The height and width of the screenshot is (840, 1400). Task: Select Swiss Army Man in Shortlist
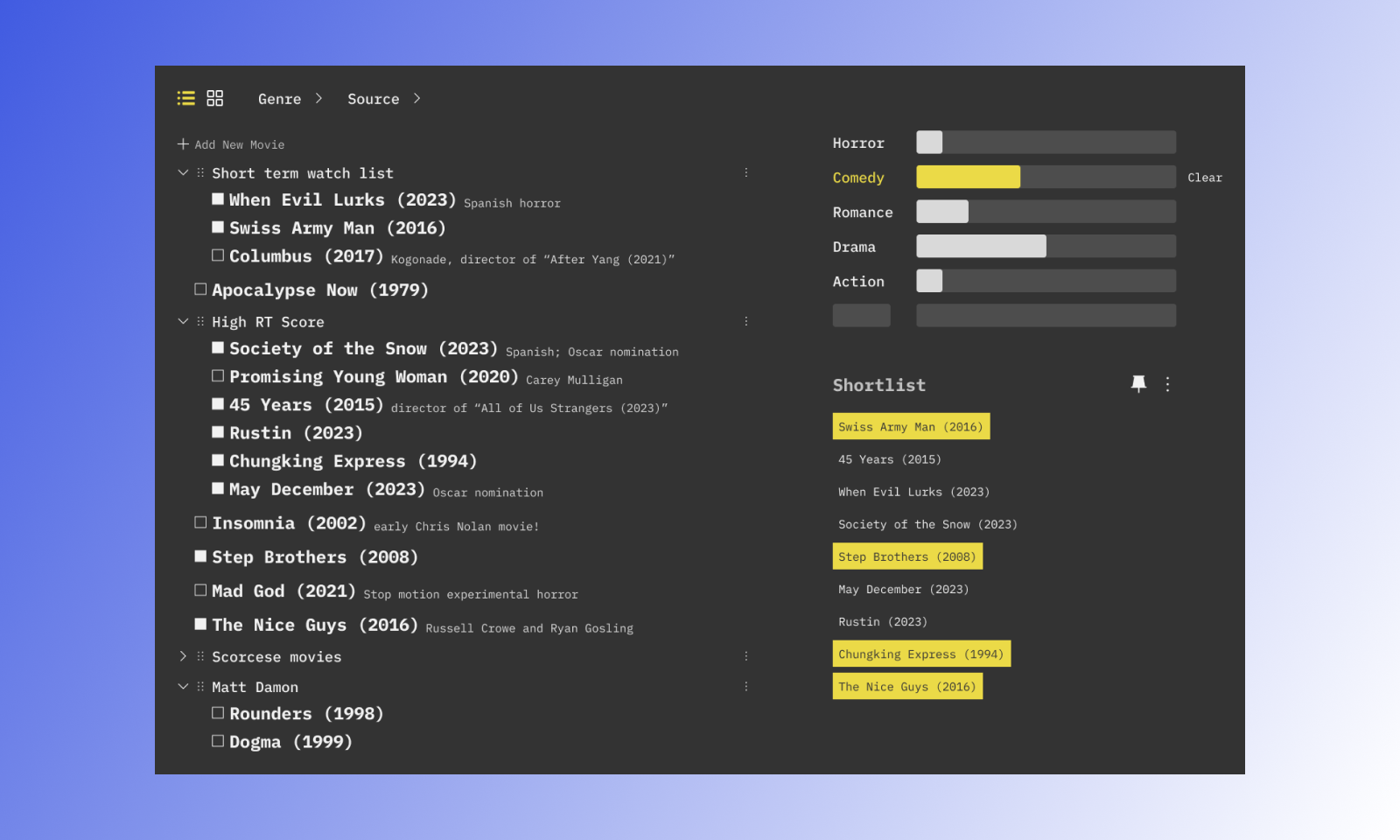pos(911,426)
